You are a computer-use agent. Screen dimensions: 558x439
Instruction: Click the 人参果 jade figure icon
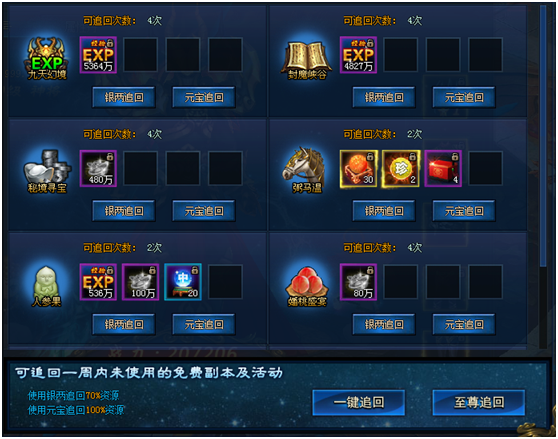47,286
